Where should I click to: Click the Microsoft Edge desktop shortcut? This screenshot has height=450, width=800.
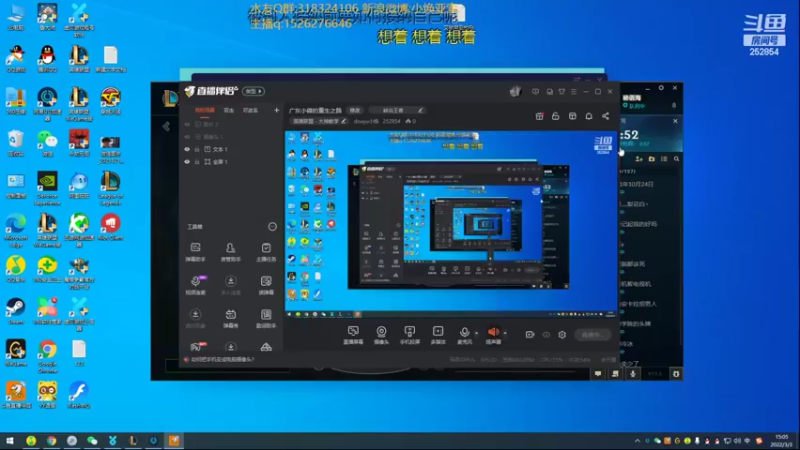[16, 231]
